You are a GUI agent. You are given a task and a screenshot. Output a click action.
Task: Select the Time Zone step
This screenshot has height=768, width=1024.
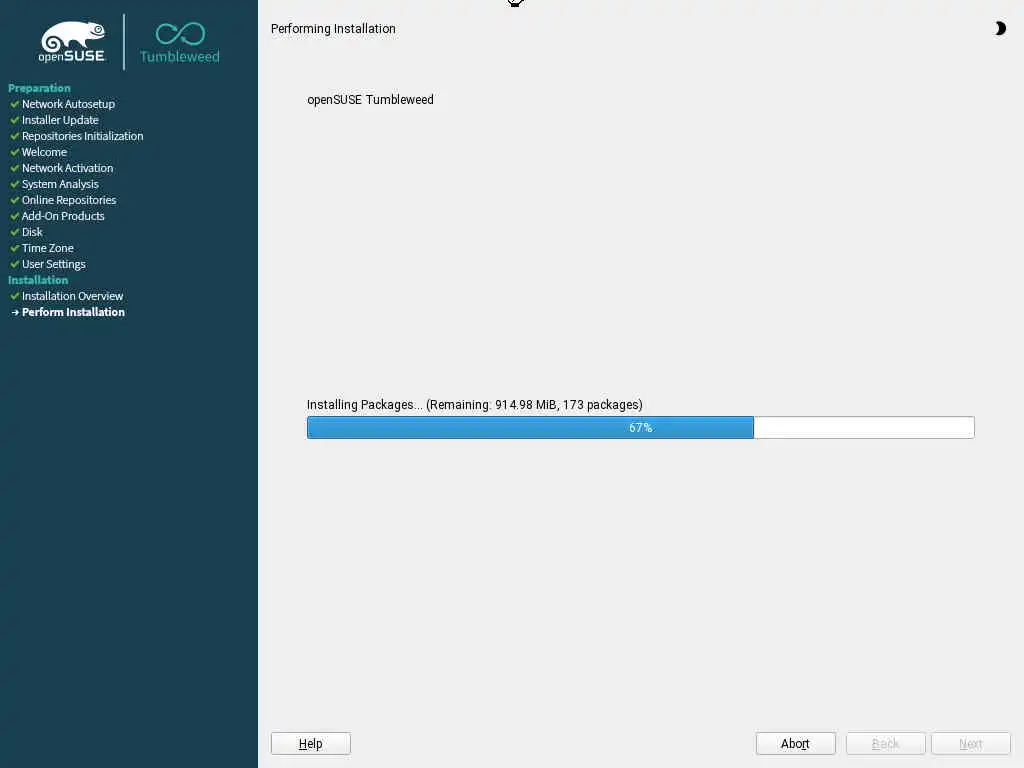coord(48,248)
